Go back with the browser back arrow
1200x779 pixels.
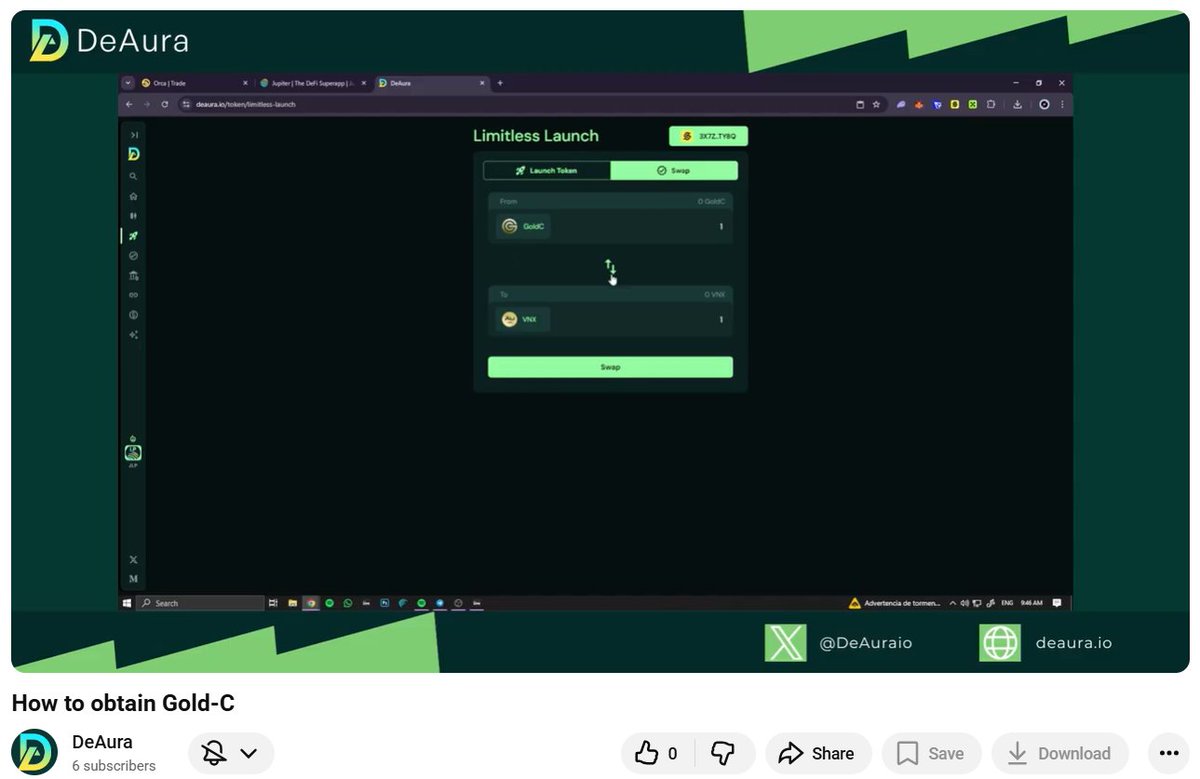[x=129, y=104]
